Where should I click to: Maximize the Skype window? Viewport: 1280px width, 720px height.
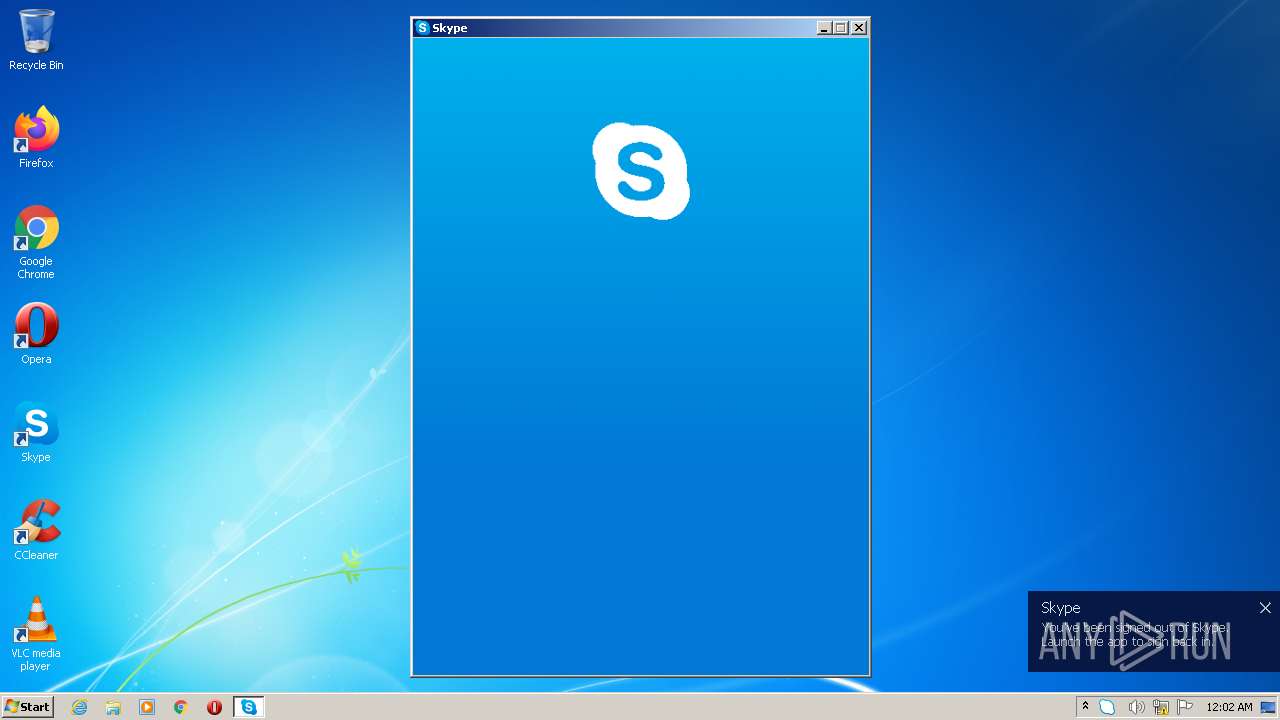[x=841, y=28]
